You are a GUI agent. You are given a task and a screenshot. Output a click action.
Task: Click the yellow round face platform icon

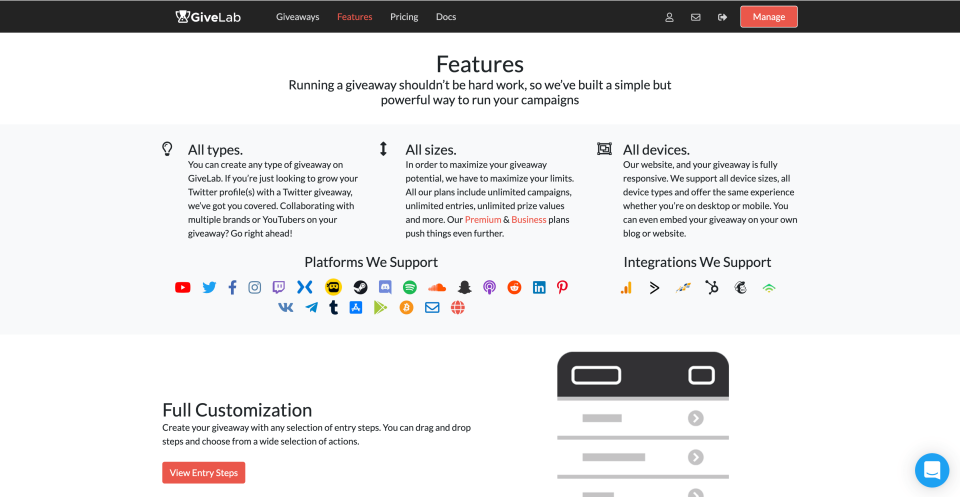pos(333,287)
